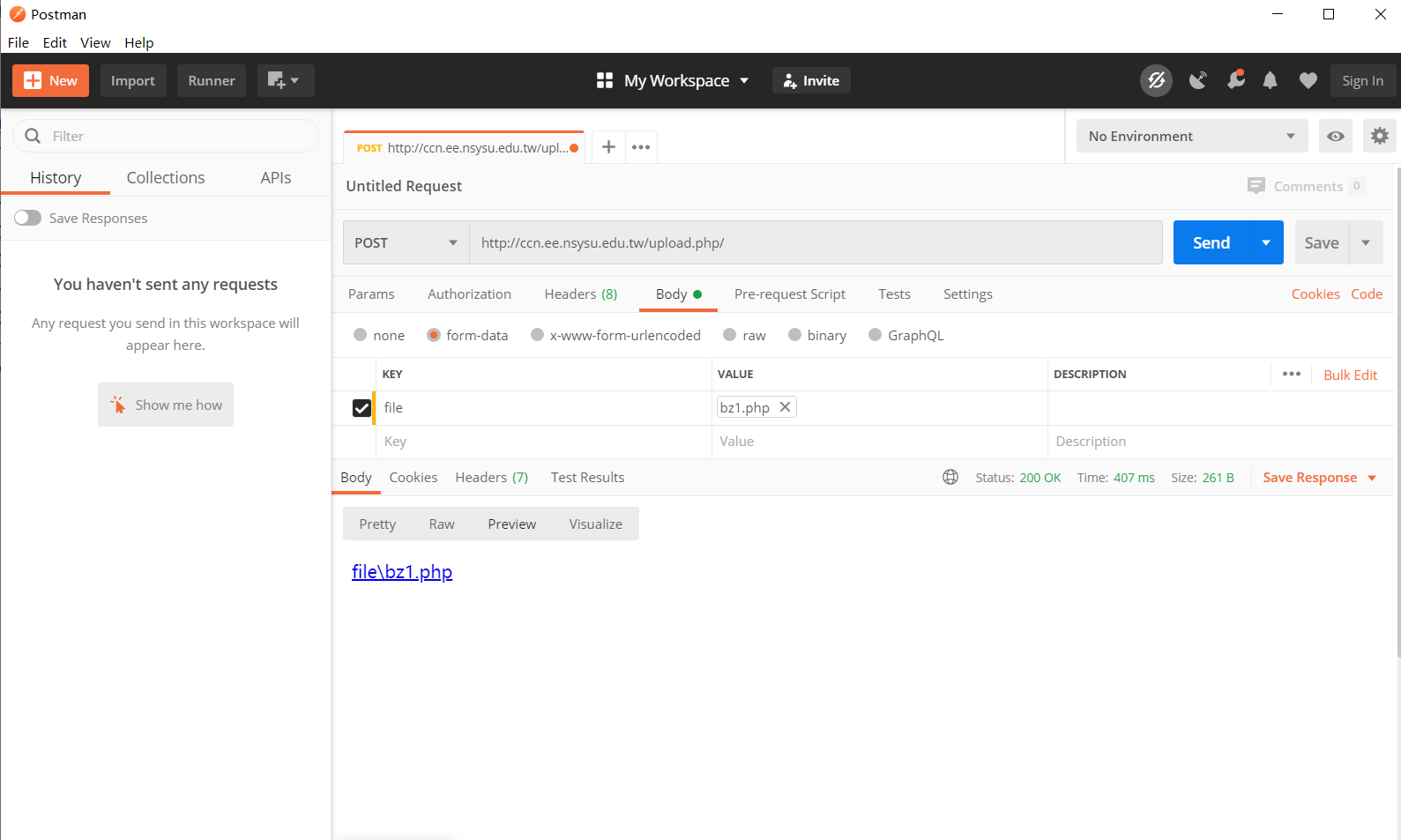Click the request URL input field
The image size is (1401, 840).
click(x=816, y=242)
